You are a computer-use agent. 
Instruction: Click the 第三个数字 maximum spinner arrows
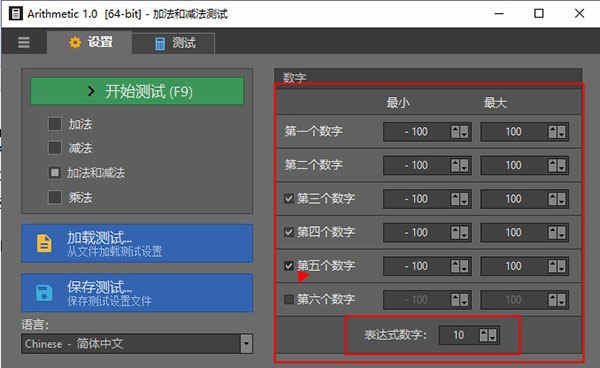557,199
